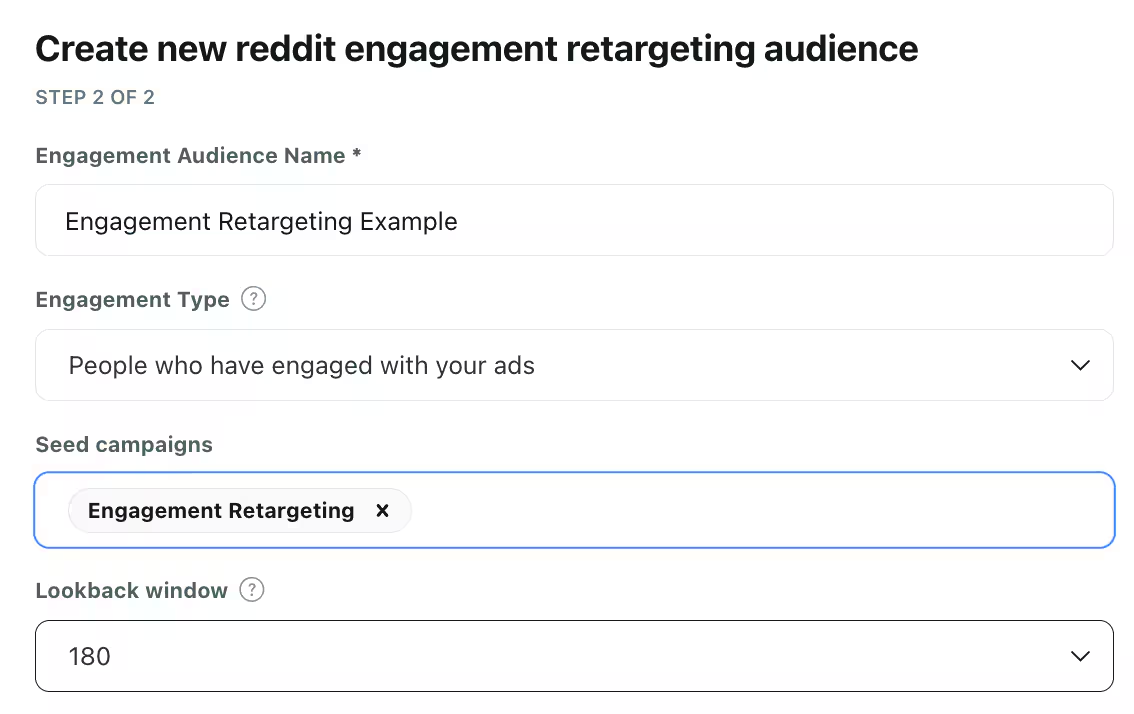Select the 180 lookback window value
Image resolution: width=1134 pixels, height=714 pixels.
(x=89, y=656)
